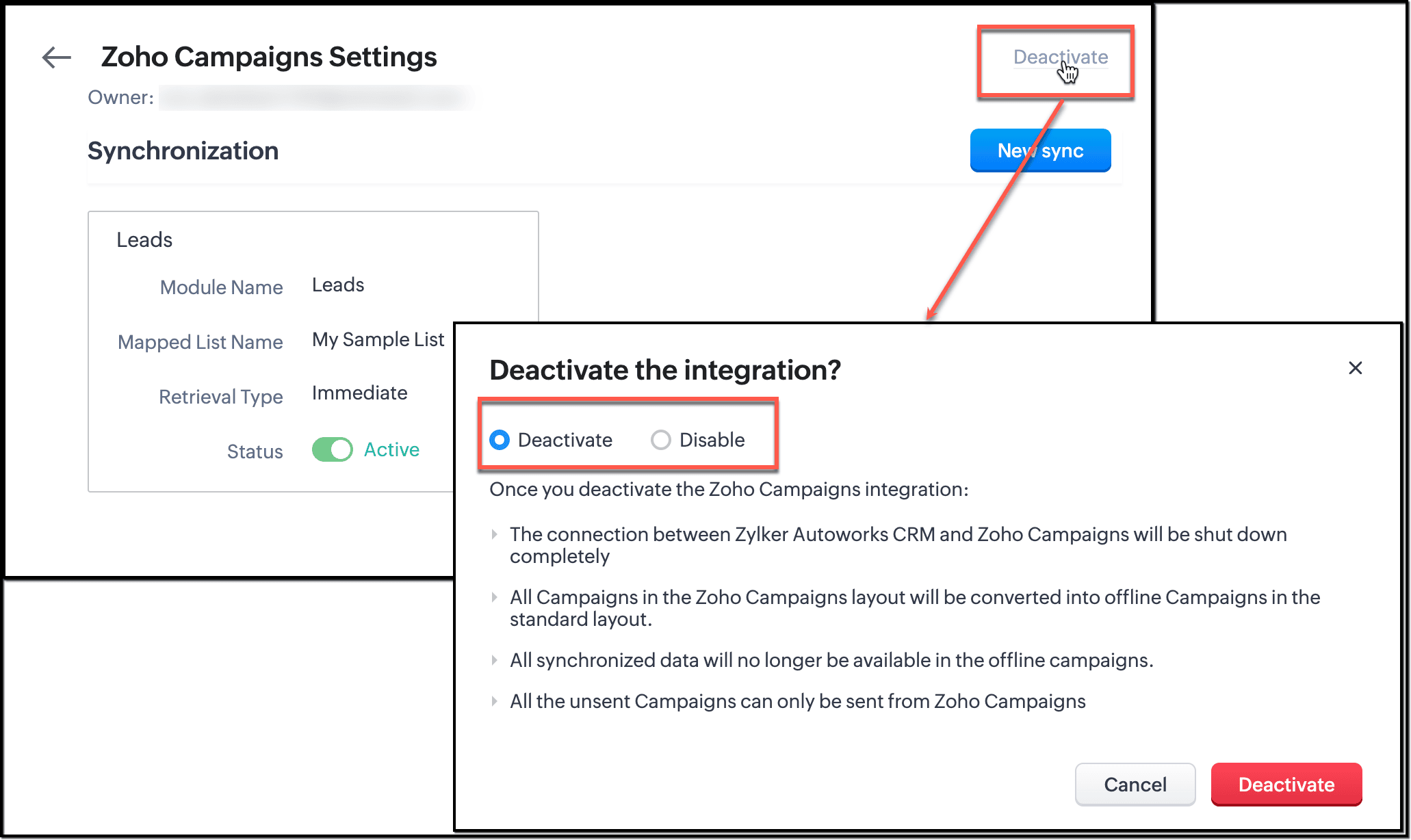
Task: Select the Deactivate radio option
Action: tap(500, 440)
